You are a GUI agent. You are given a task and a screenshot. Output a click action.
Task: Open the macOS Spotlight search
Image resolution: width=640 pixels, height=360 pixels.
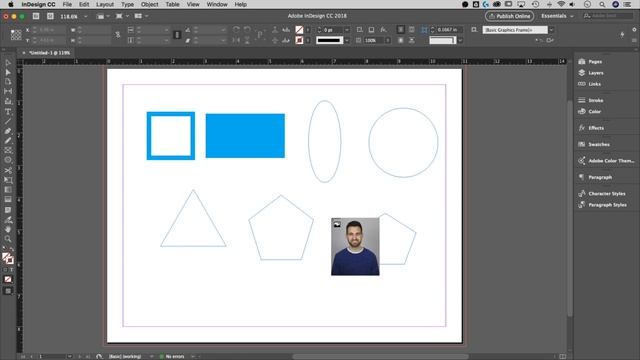[602, 4]
